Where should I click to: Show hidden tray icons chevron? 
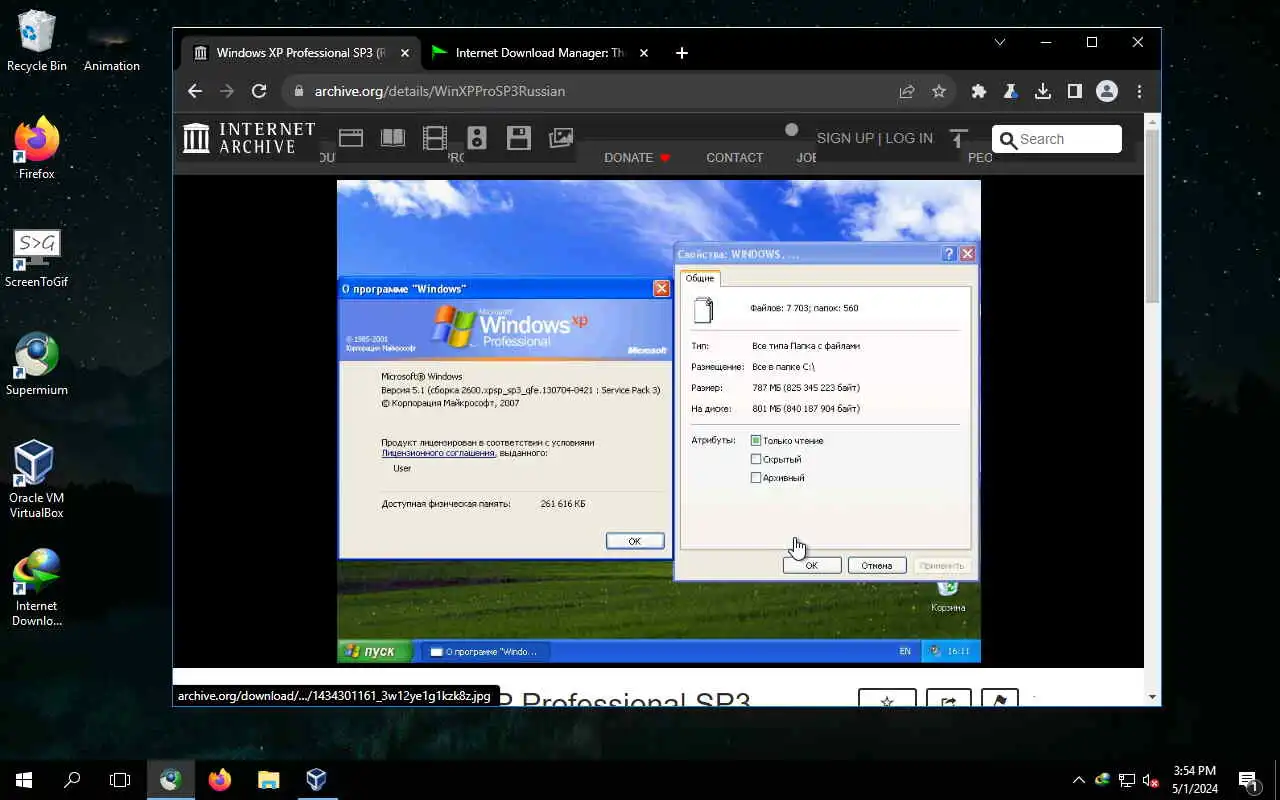click(1079, 780)
